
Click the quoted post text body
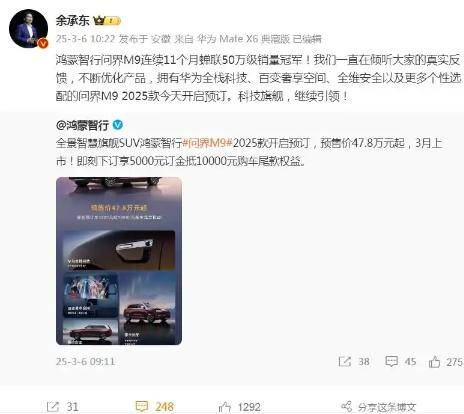249,152
